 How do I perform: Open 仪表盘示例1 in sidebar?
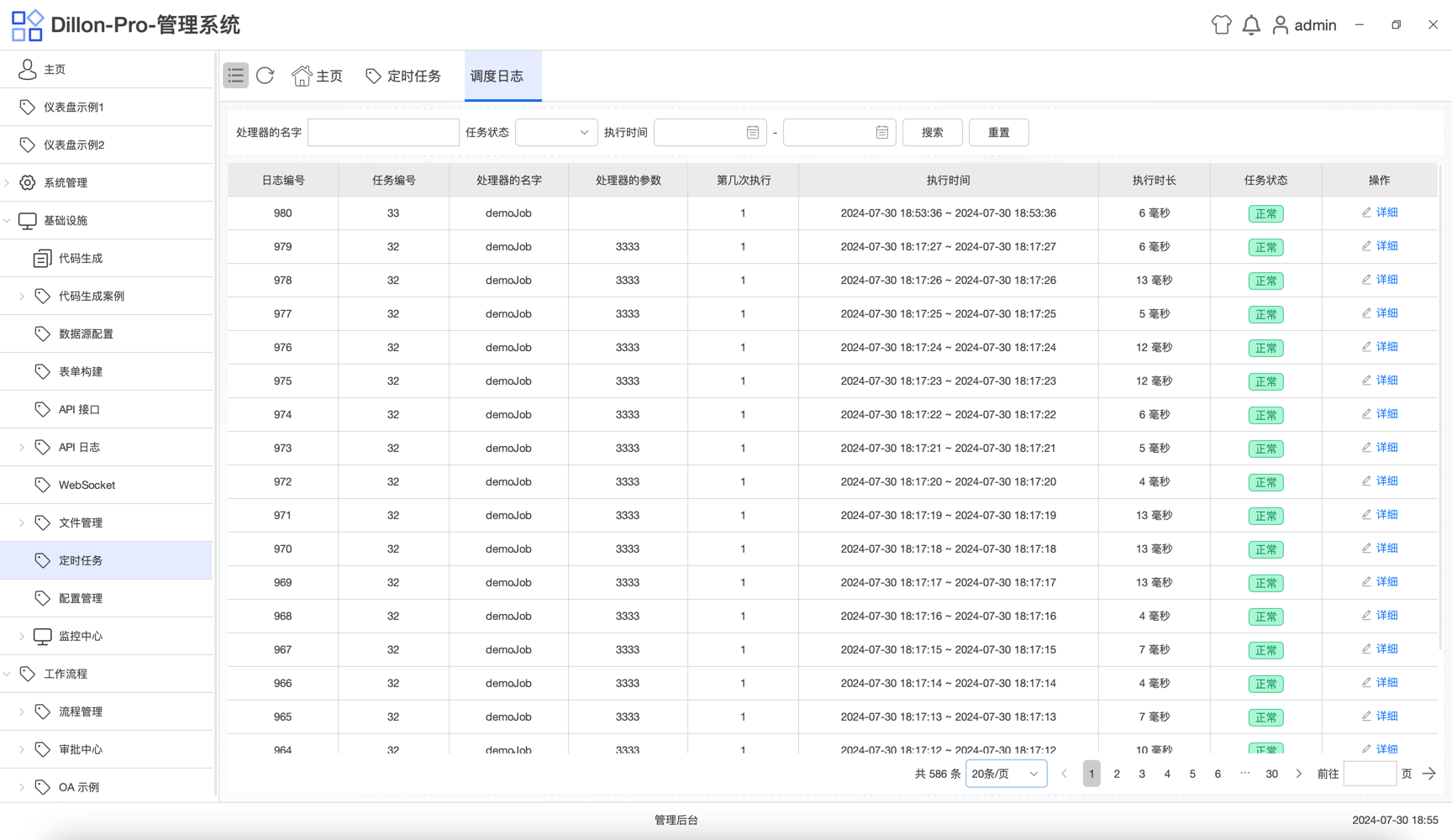pyautogui.click(x=108, y=107)
